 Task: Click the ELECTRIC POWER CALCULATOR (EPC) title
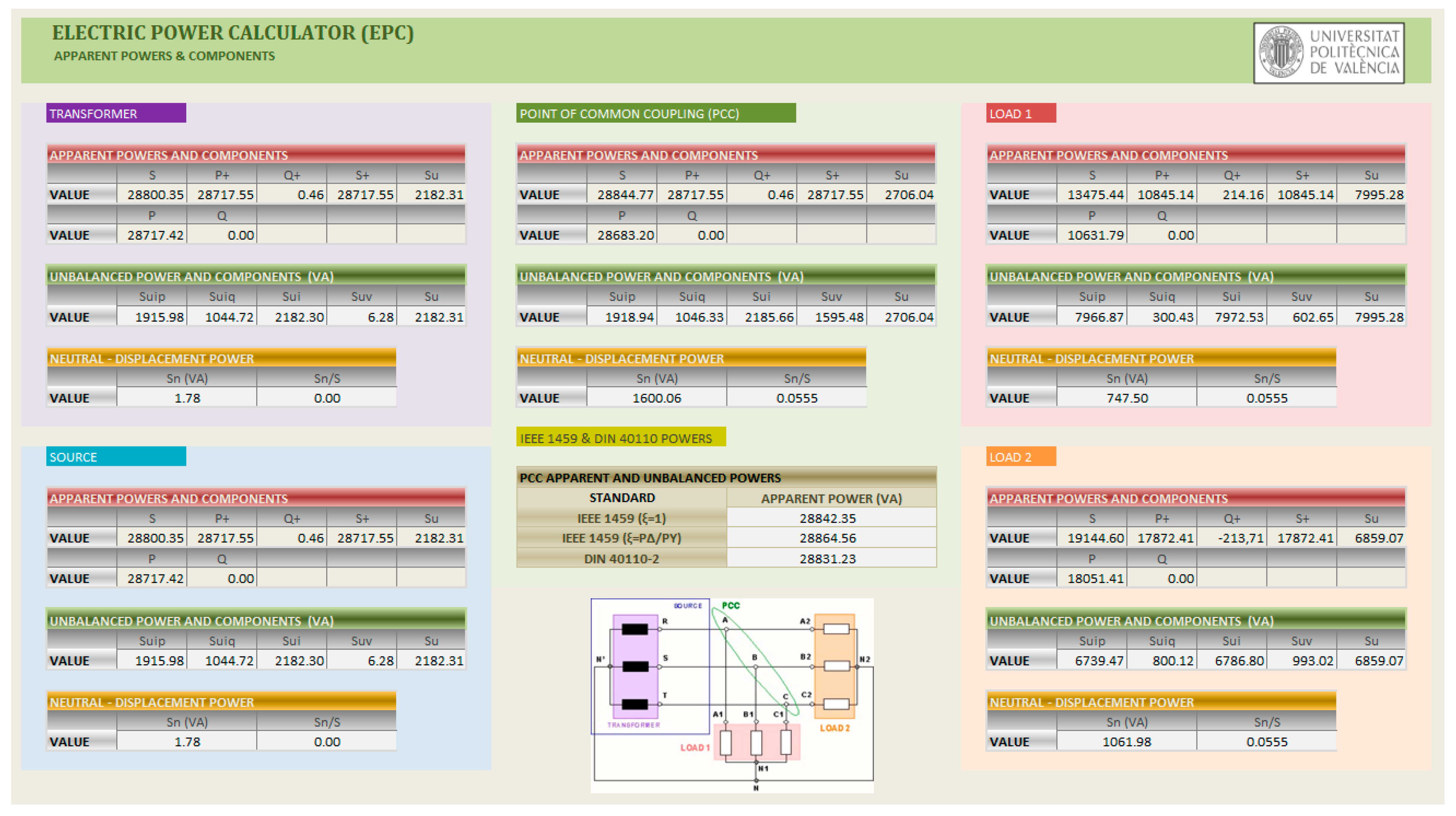pos(233,33)
